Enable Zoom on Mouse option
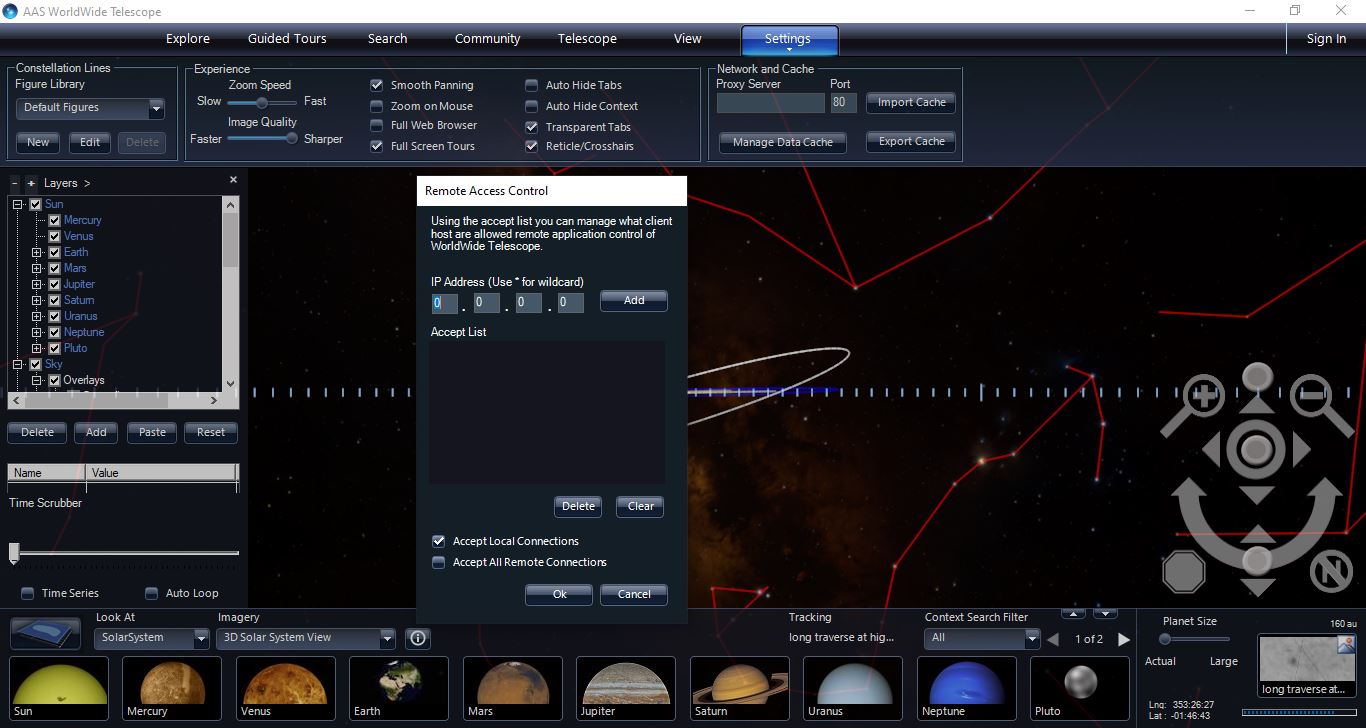The height and width of the screenshot is (728, 1366). click(x=377, y=106)
